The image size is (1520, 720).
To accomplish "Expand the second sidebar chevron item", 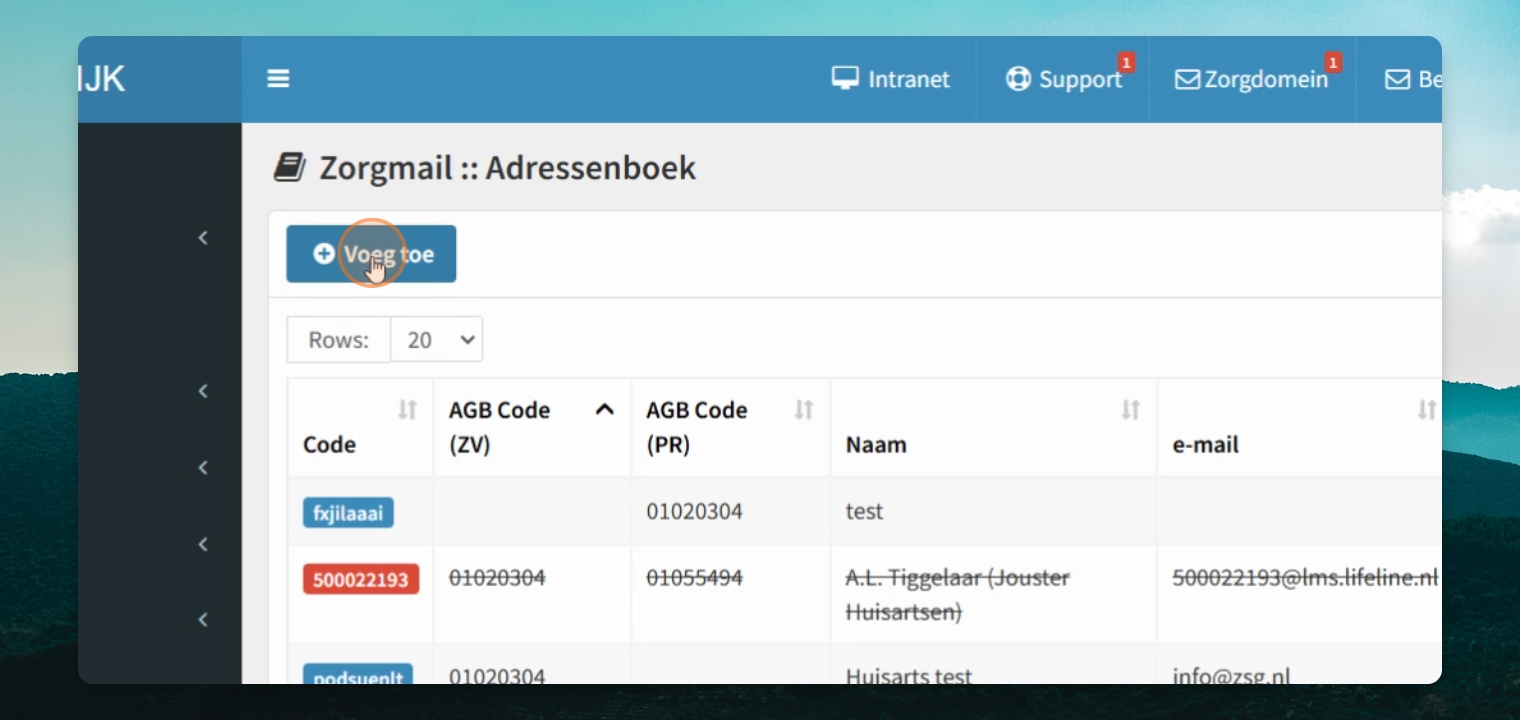I will pyautogui.click(x=203, y=391).
